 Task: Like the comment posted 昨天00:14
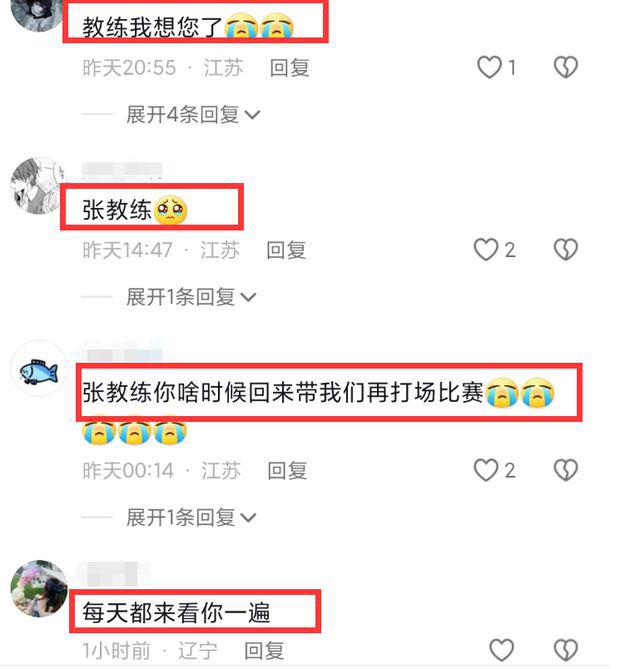[x=486, y=470]
